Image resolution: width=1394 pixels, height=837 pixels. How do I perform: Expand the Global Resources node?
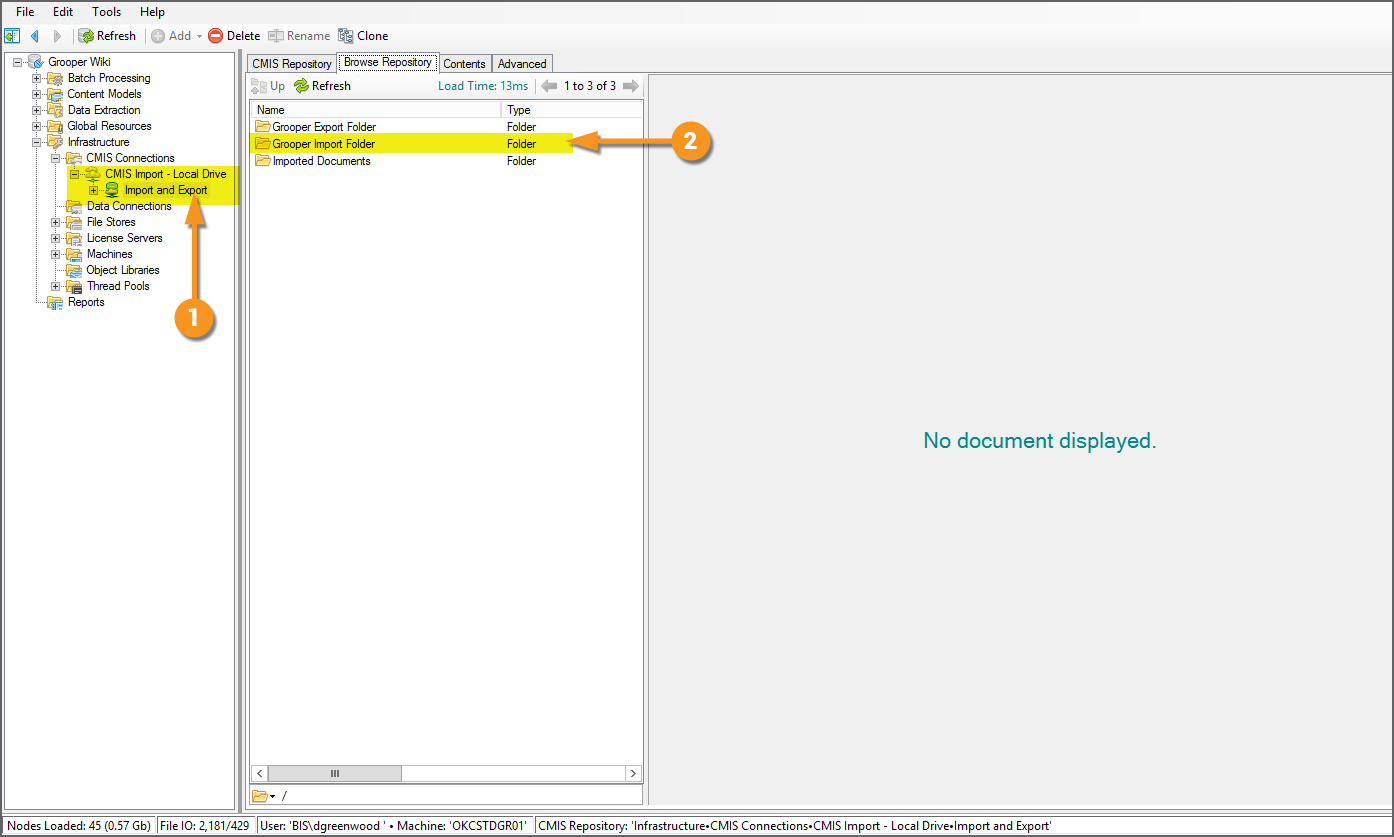pyautogui.click(x=37, y=126)
